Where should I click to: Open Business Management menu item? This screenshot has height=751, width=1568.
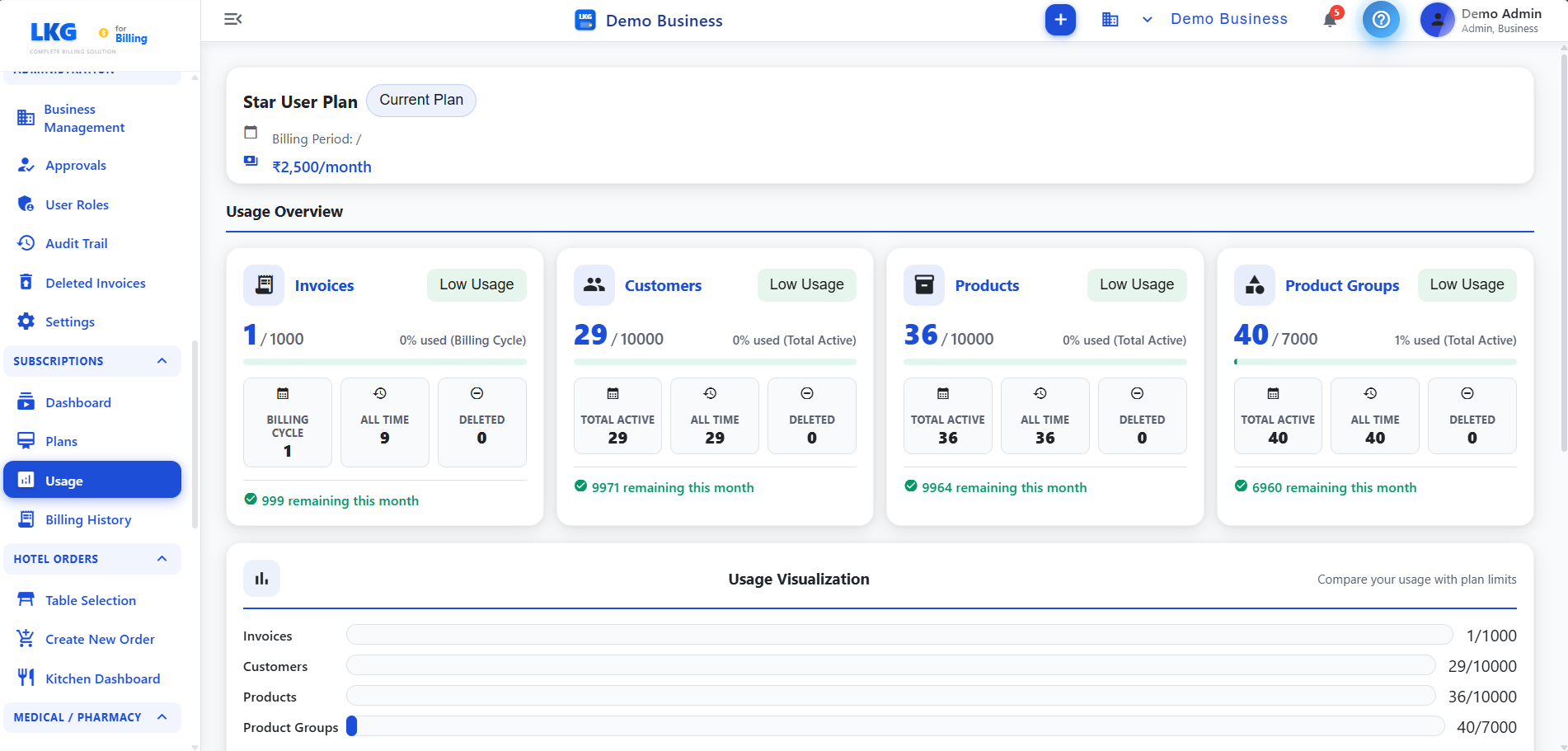coord(92,118)
